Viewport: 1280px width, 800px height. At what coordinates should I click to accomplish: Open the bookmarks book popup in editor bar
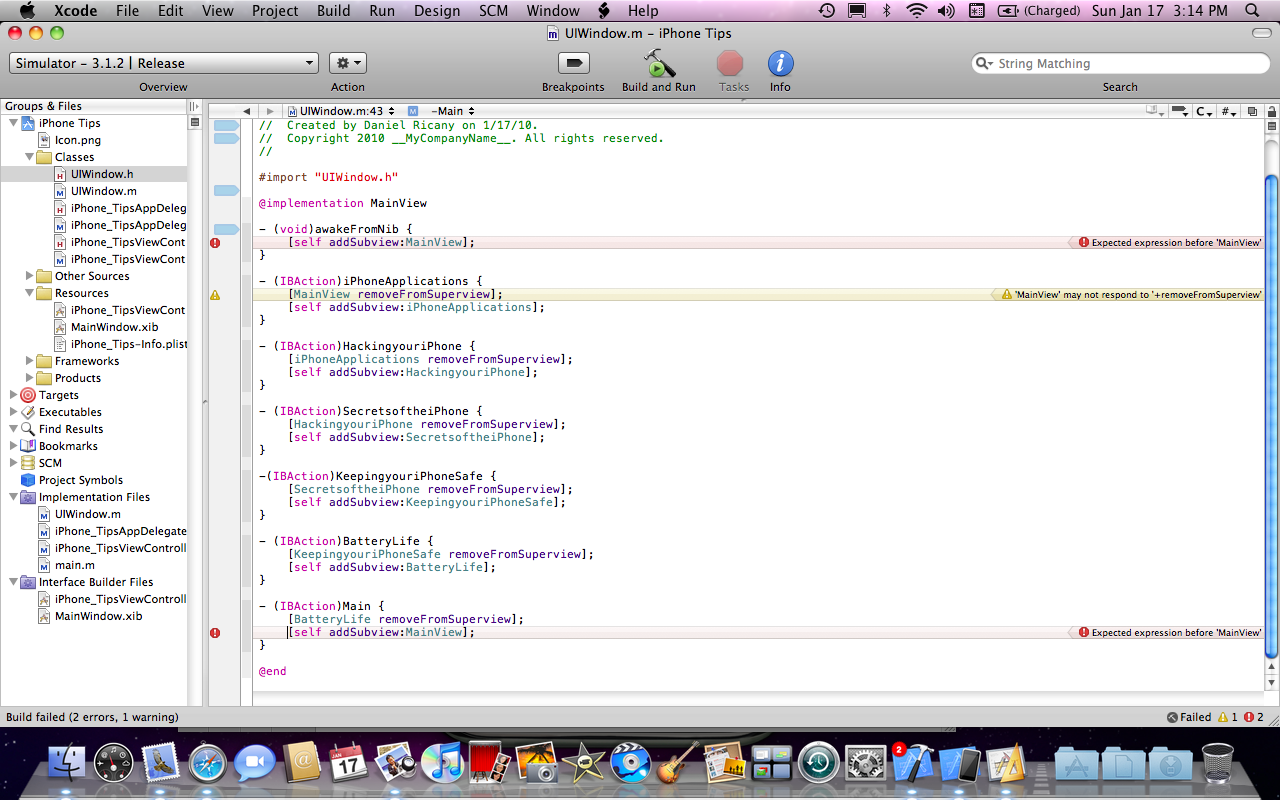pyautogui.click(x=1154, y=111)
